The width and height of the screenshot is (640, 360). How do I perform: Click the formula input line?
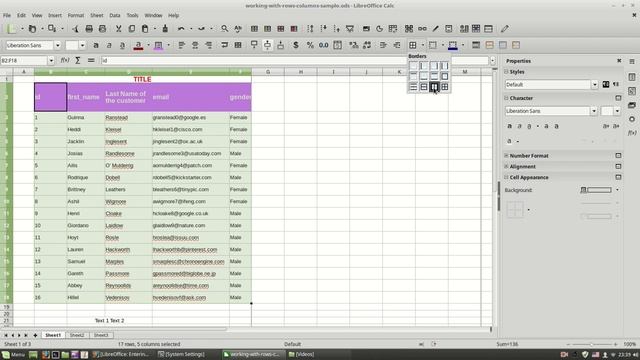294,60
